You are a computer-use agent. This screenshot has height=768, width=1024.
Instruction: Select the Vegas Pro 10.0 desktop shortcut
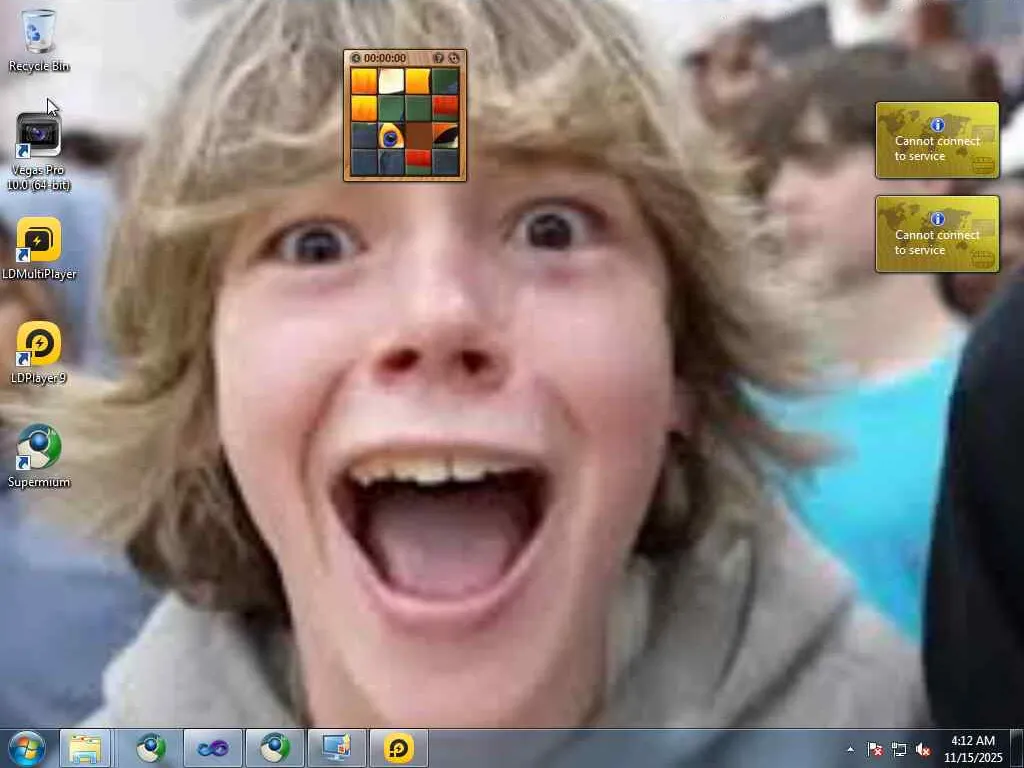tap(39, 152)
